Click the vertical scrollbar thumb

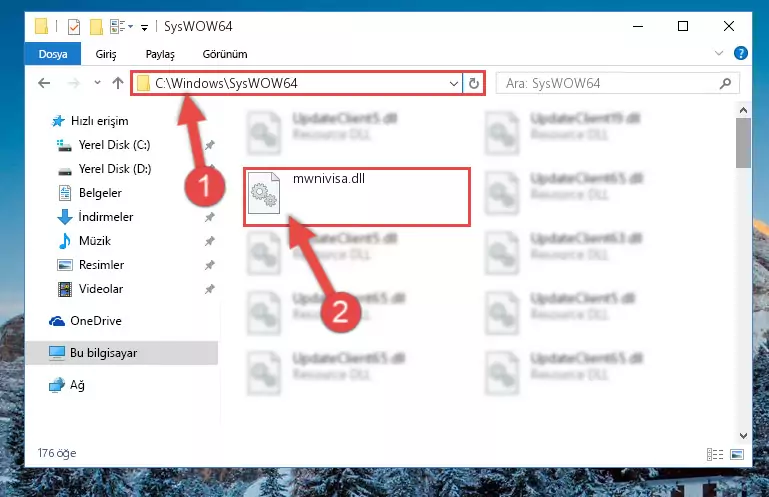click(x=743, y=143)
